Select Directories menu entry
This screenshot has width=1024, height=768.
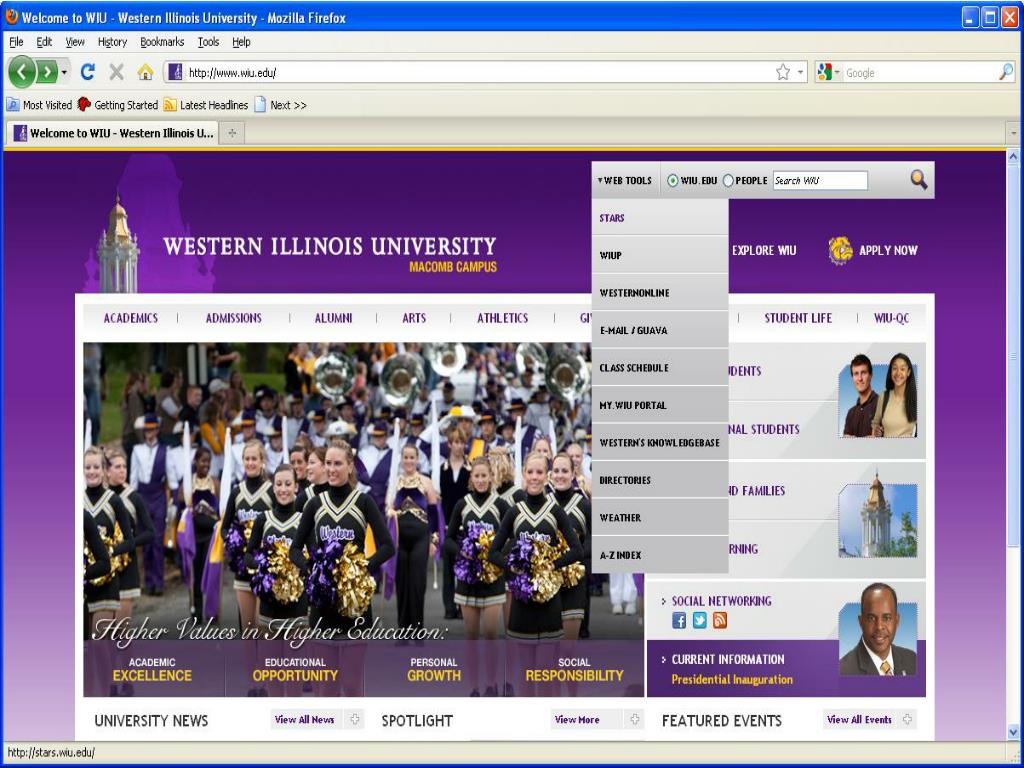660,480
